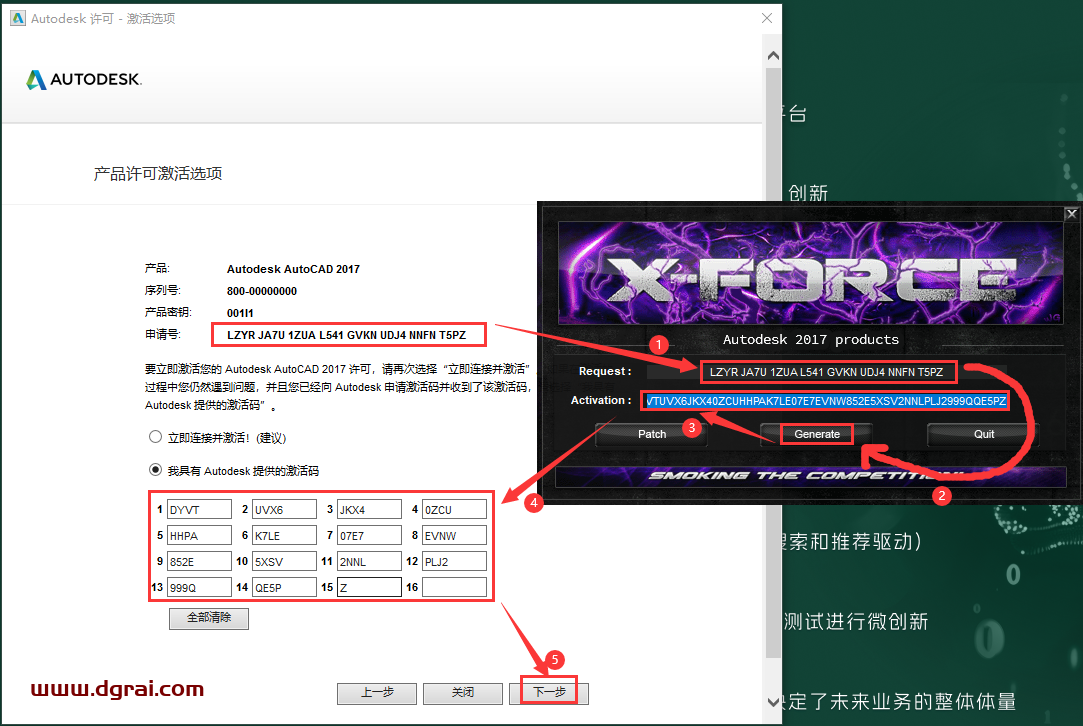Screen dimensions: 1083x726
Task: Click the Activation field in X-Force keygen
Action: click(x=826, y=401)
